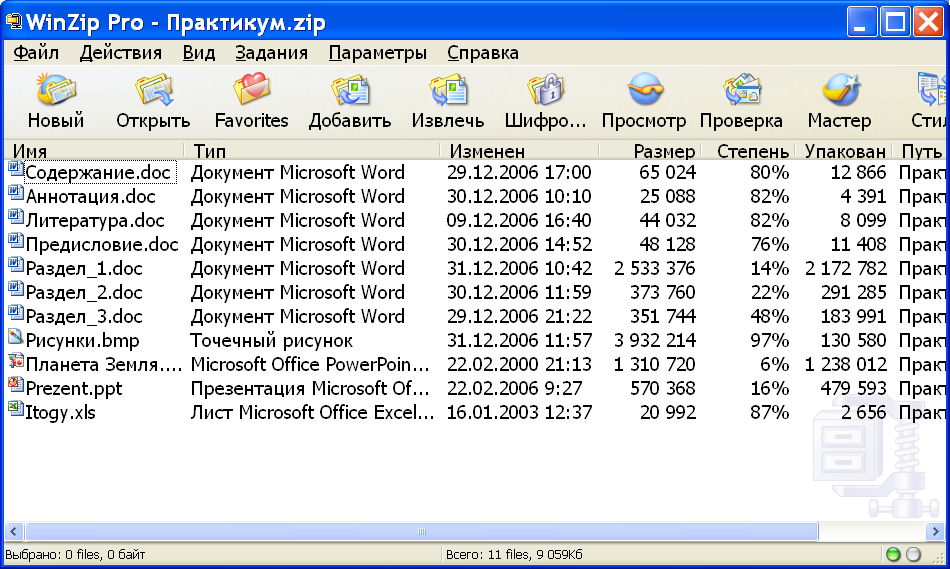Open the Favorites heart folder icon
This screenshot has height=569, width=950.
251,90
